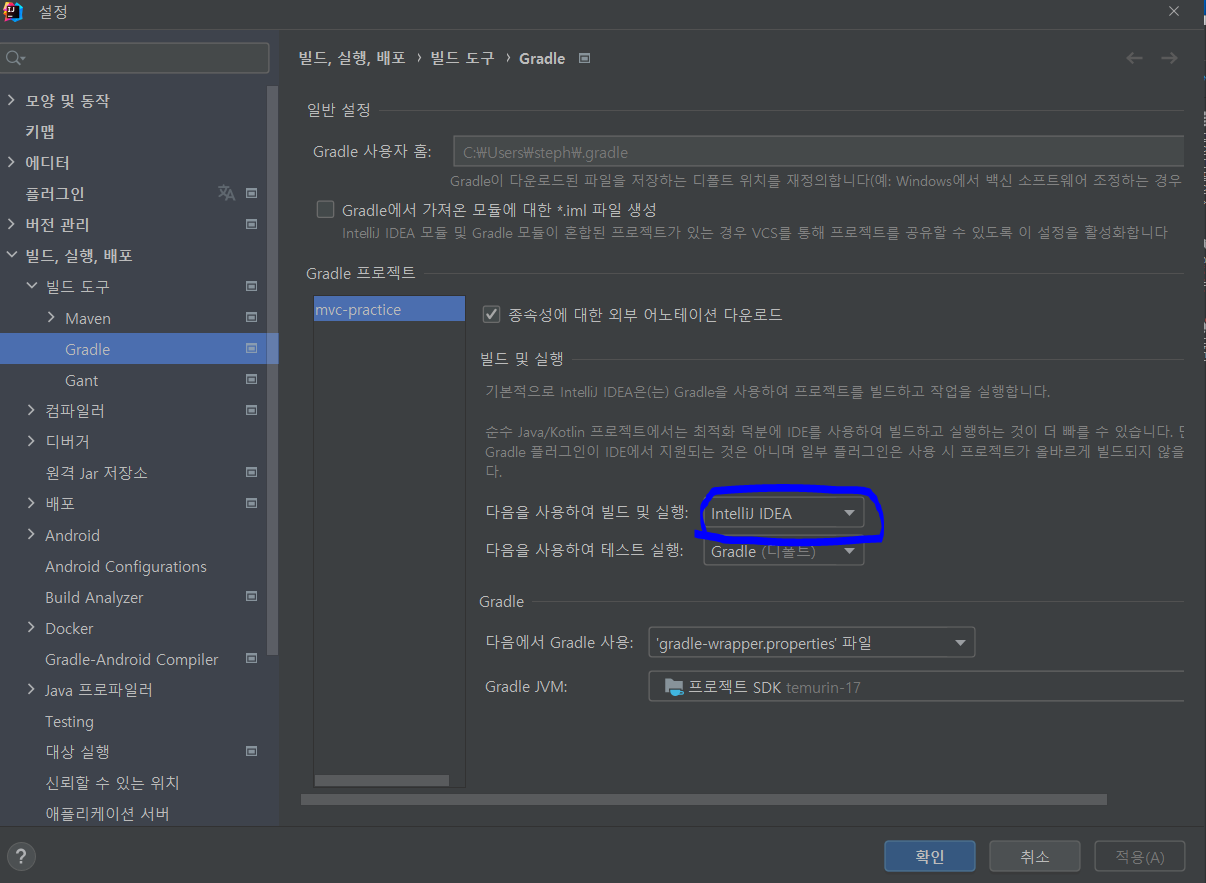Expand the Maven node
The width and height of the screenshot is (1206, 883).
[x=52, y=317]
